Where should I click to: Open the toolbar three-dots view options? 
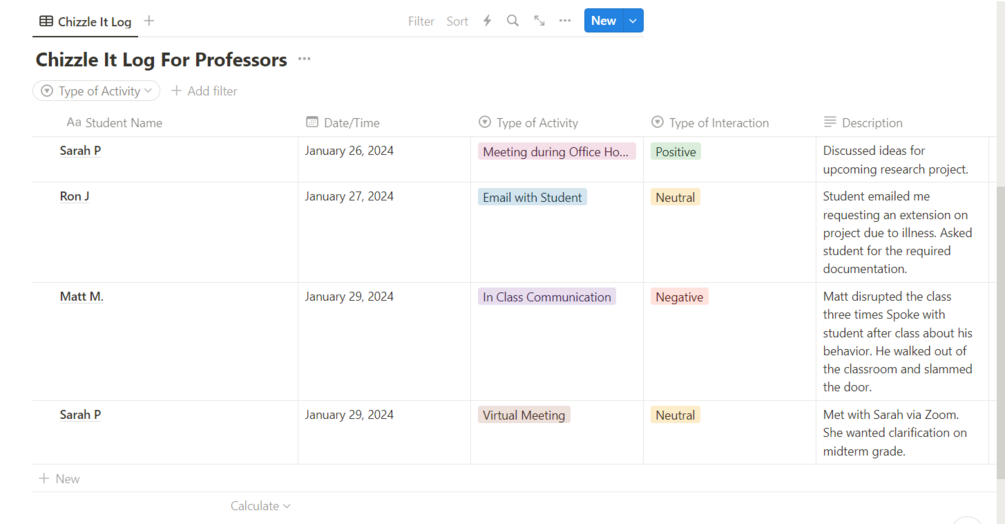pos(565,21)
